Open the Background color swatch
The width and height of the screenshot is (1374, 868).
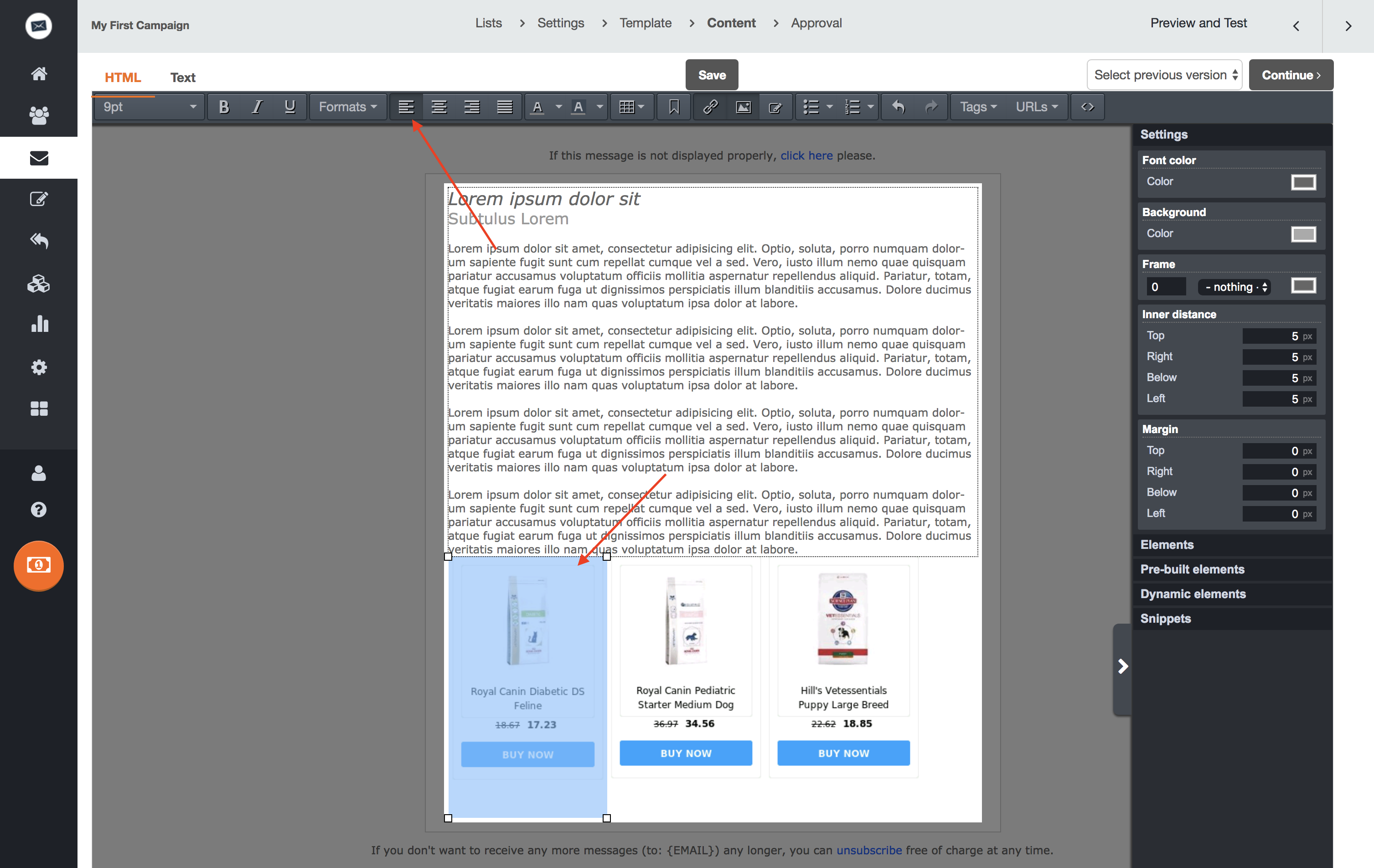point(1303,234)
